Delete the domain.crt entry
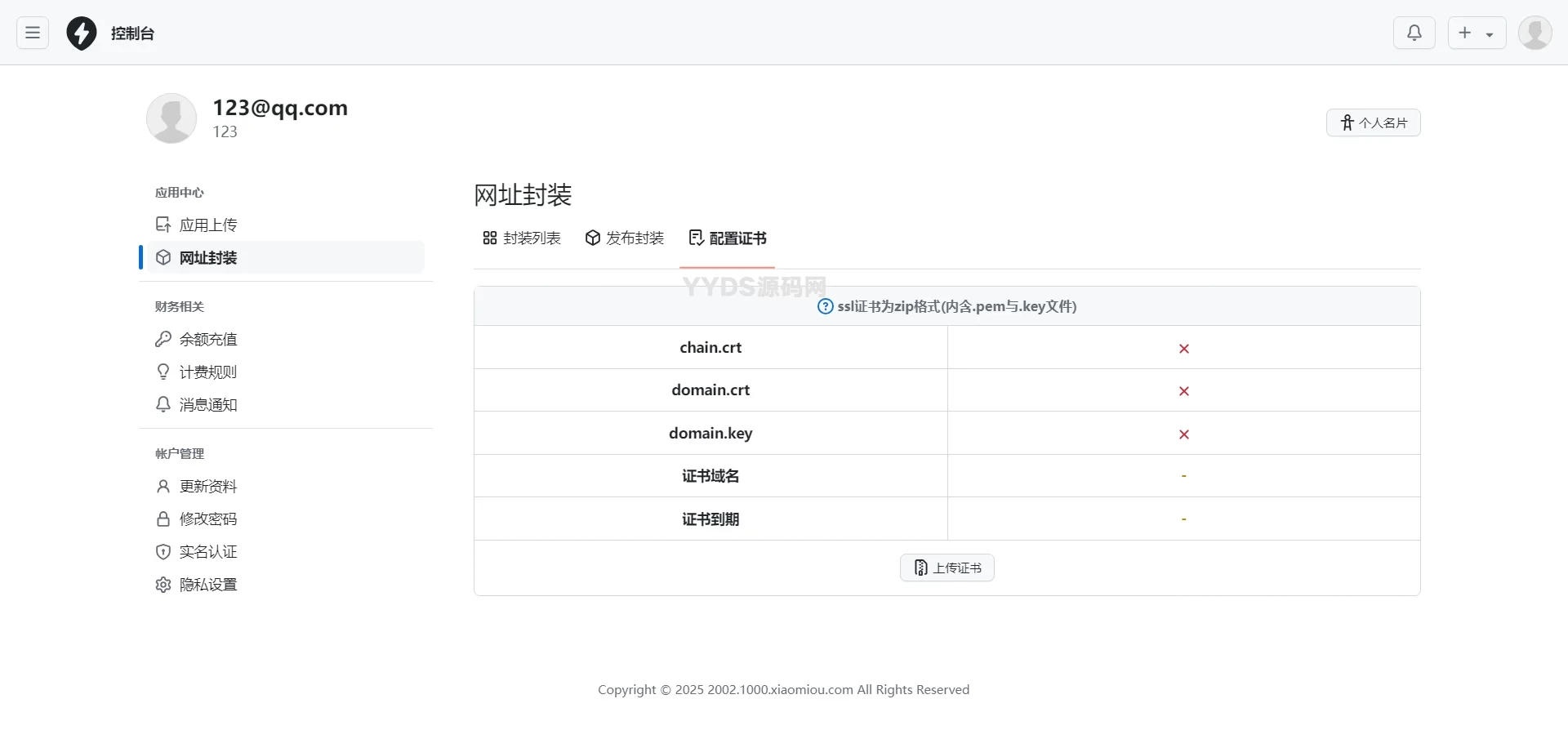1568x748 pixels. click(x=1183, y=390)
